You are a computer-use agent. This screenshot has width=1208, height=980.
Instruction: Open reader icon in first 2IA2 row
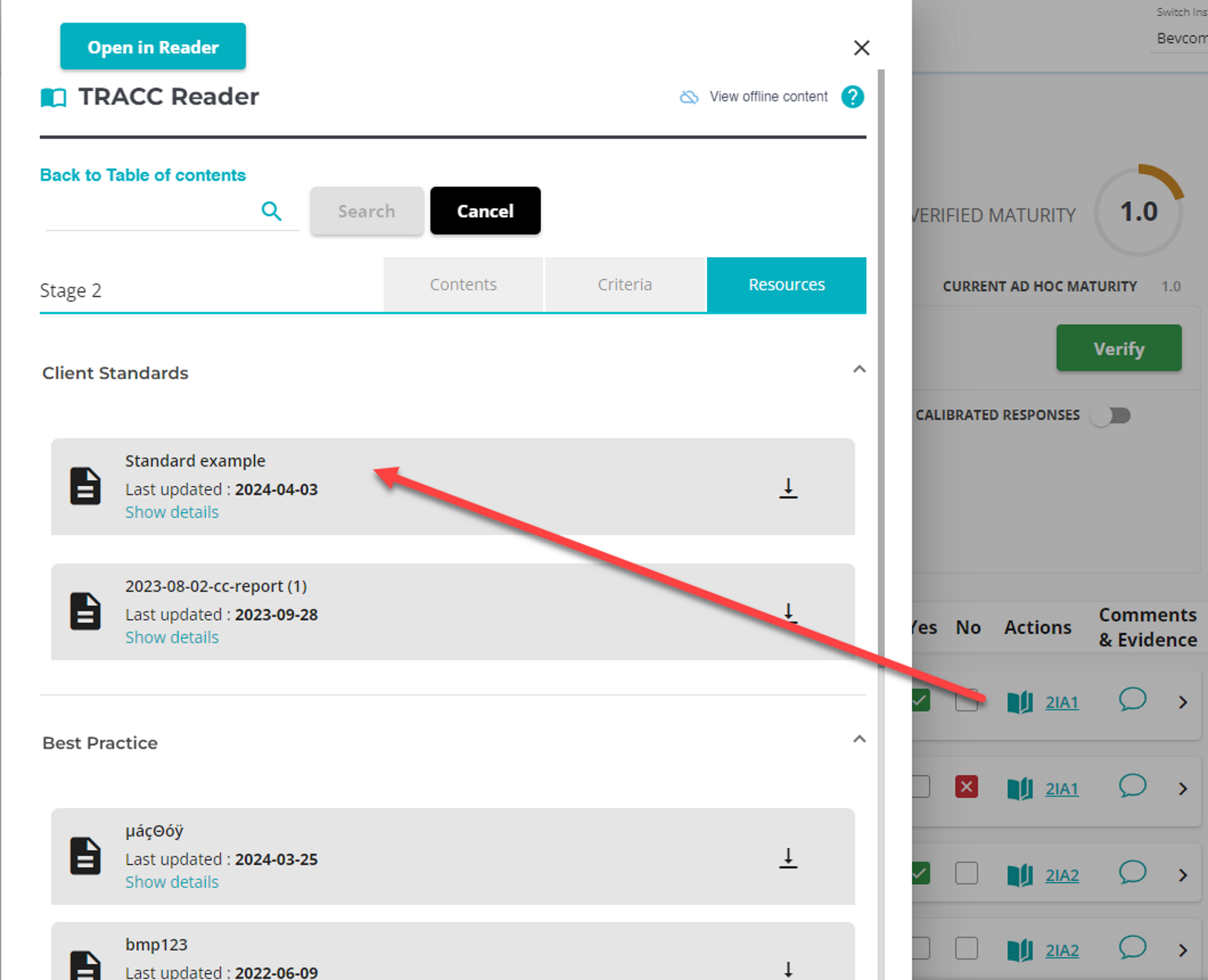pyautogui.click(x=1020, y=875)
